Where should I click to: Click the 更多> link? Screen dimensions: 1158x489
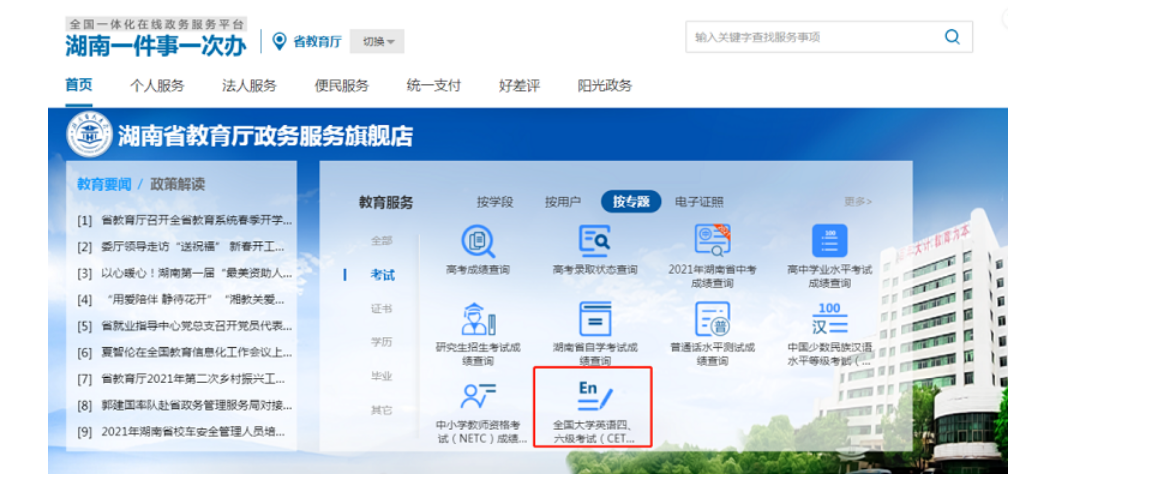coord(857,202)
